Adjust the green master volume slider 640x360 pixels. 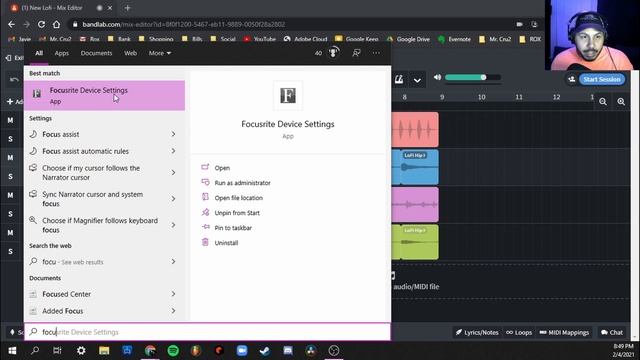click(472, 77)
